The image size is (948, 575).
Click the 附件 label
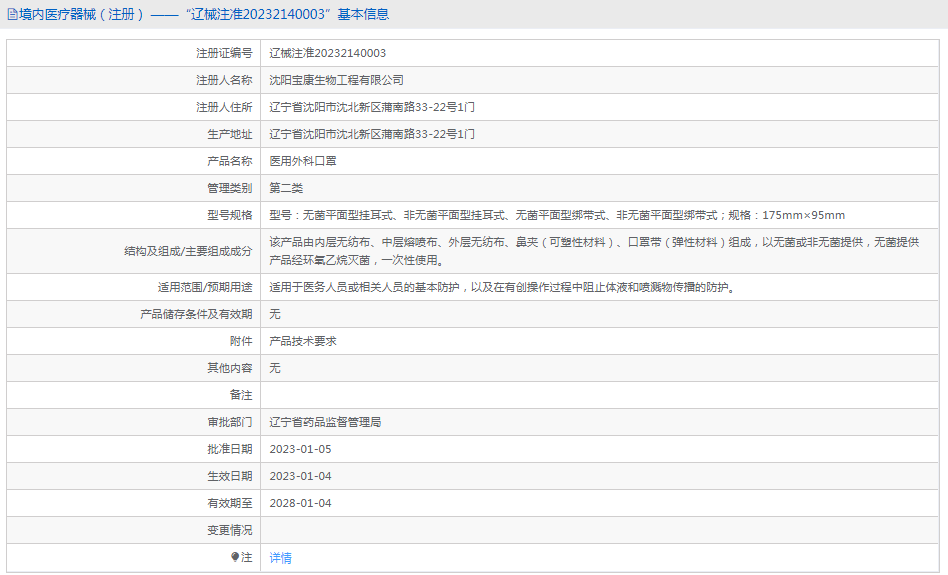tap(241, 341)
